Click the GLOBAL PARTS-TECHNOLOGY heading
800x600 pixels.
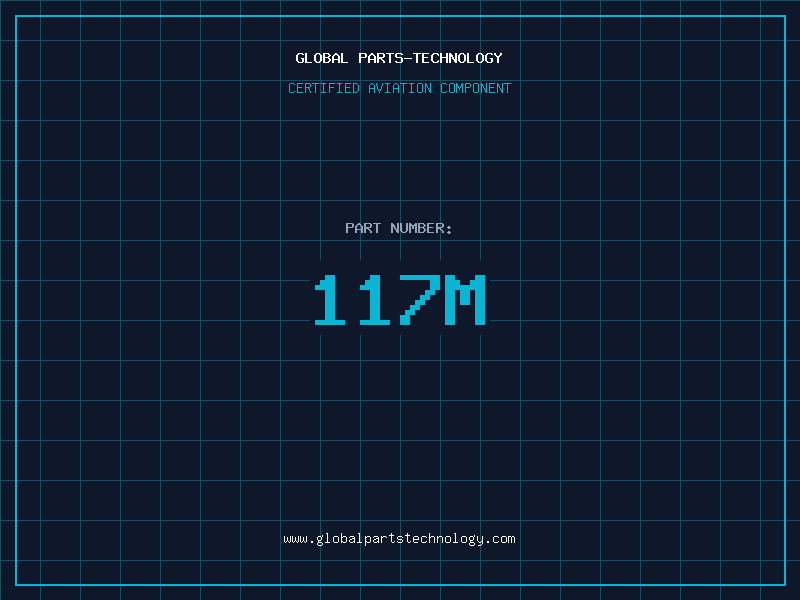click(399, 58)
